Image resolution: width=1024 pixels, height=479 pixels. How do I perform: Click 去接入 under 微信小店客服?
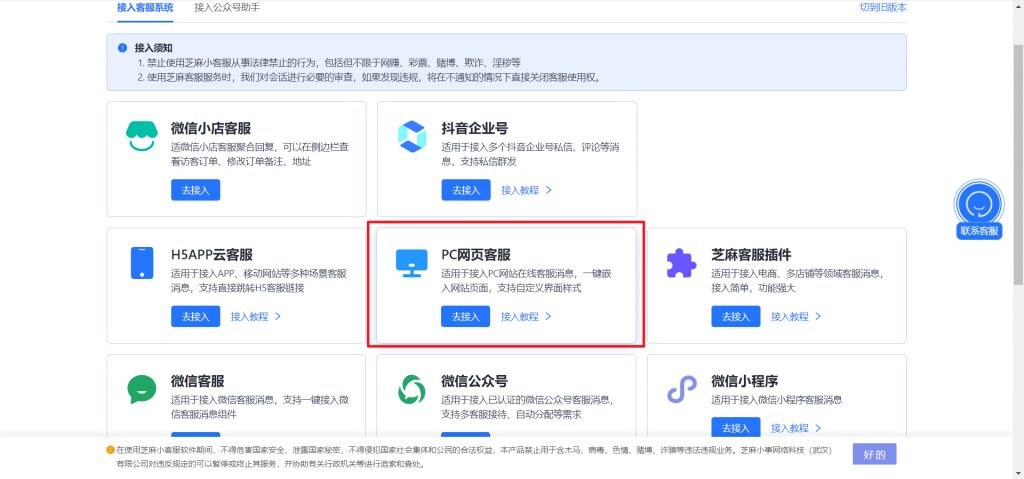pyautogui.click(x=196, y=190)
